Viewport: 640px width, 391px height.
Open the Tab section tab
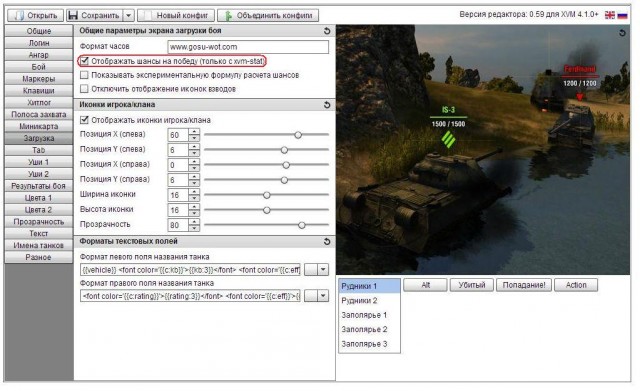click(x=39, y=150)
